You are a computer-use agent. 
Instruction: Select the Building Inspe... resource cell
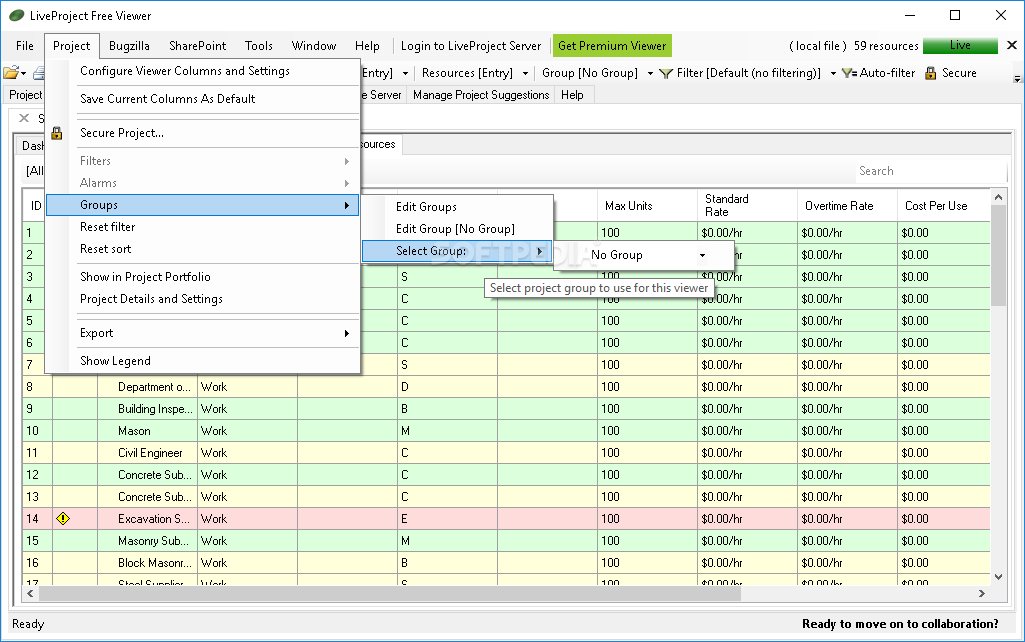click(148, 409)
